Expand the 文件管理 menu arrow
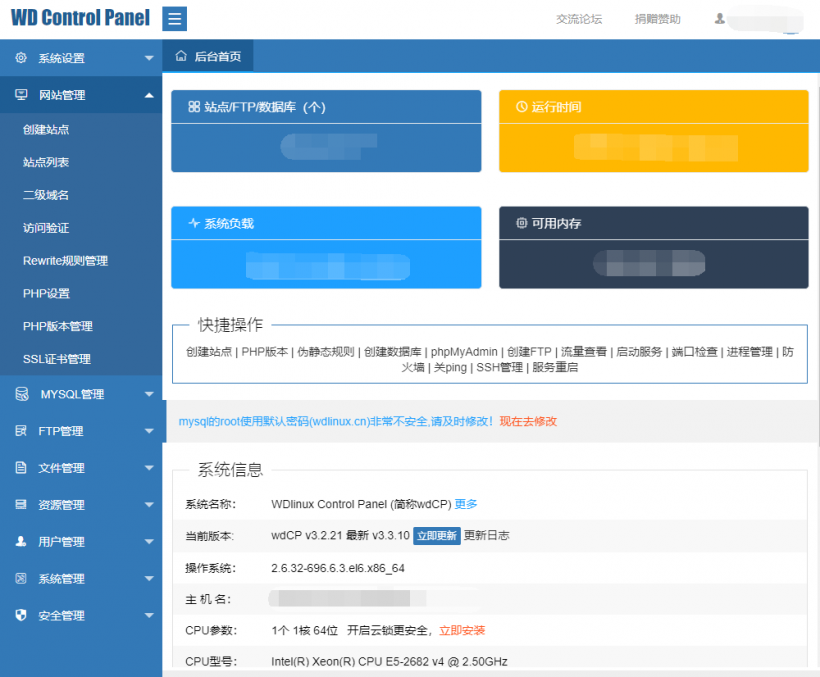Image resolution: width=820 pixels, height=677 pixels. [x=149, y=468]
